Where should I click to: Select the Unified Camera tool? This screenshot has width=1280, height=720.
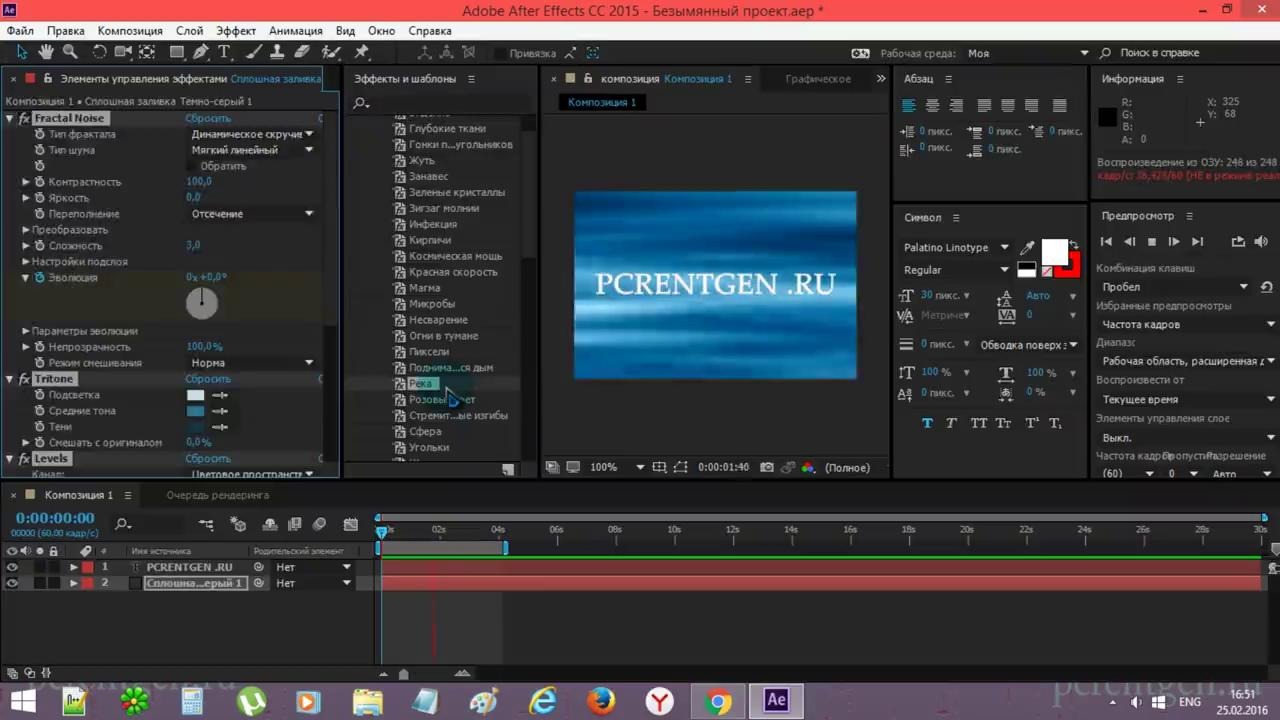coord(124,52)
